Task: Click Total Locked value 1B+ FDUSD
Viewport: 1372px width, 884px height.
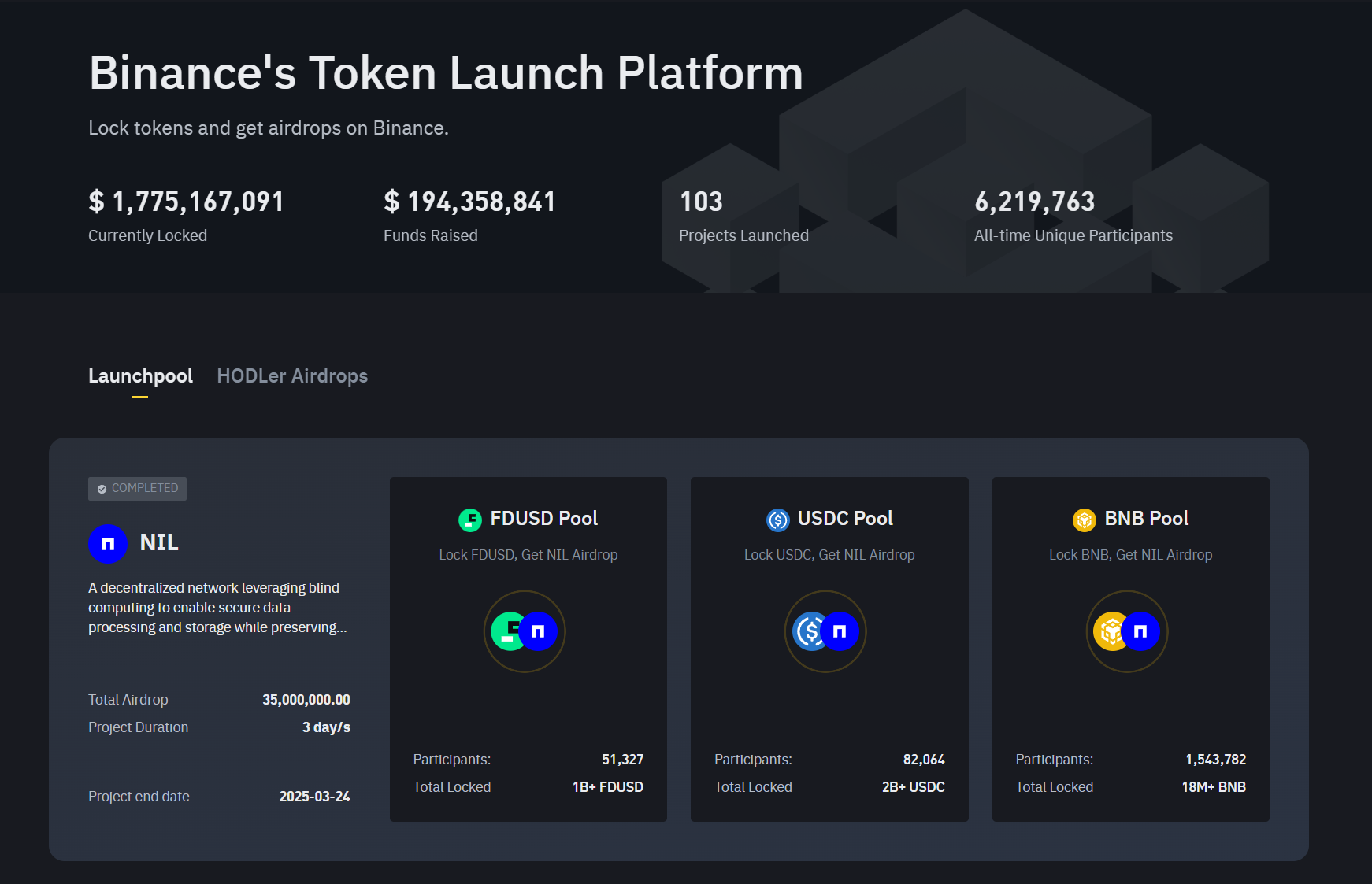Action: tap(608, 787)
